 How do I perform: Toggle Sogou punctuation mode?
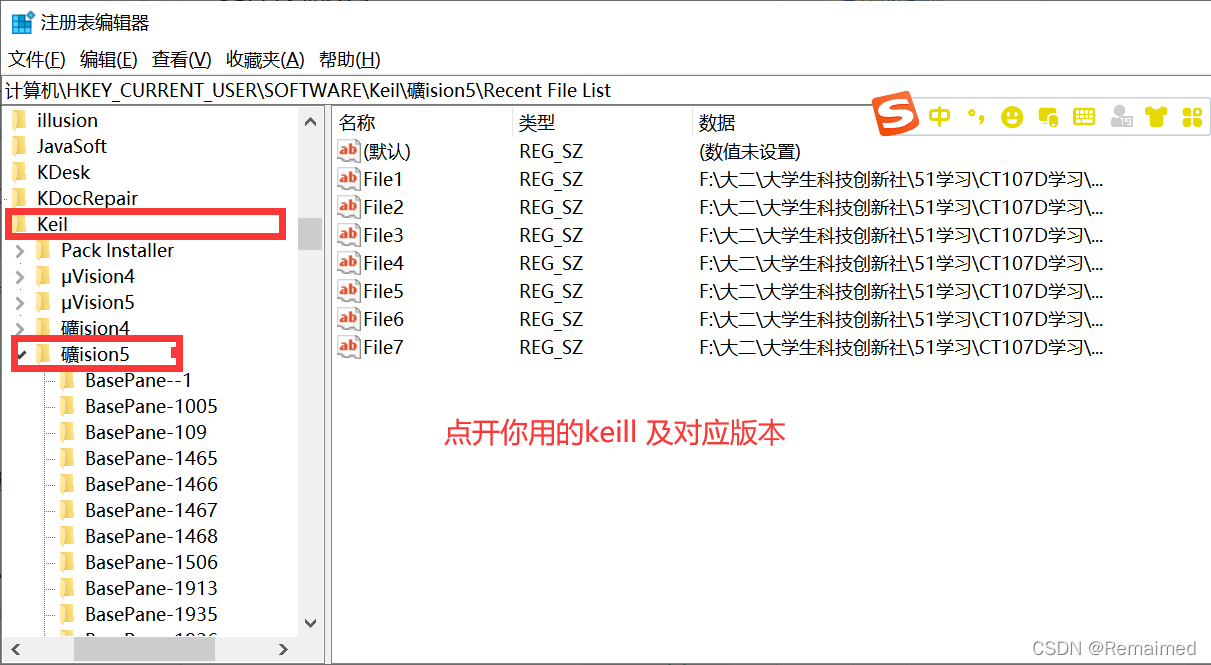point(976,116)
